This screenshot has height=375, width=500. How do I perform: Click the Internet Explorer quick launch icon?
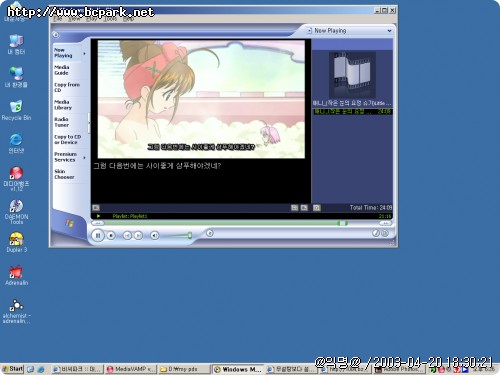(x=41, y=369)
